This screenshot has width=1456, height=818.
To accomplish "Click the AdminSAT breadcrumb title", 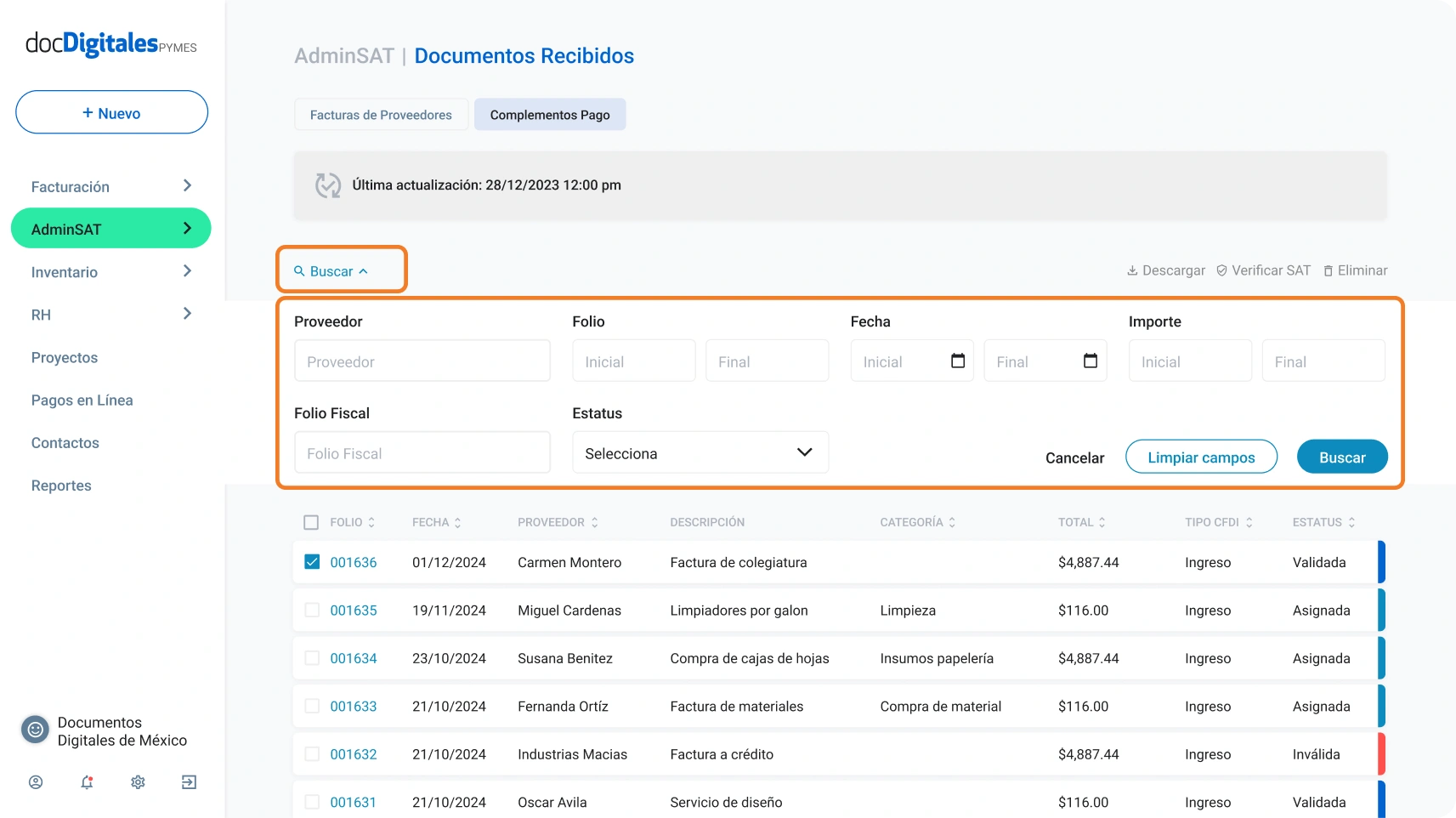I will [344, 56].
